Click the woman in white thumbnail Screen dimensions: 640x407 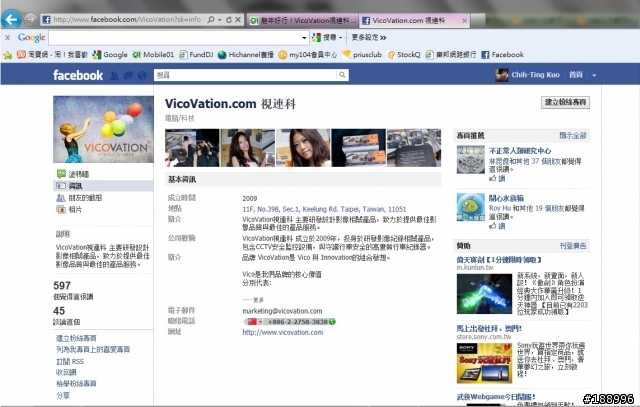coord(248,148)
